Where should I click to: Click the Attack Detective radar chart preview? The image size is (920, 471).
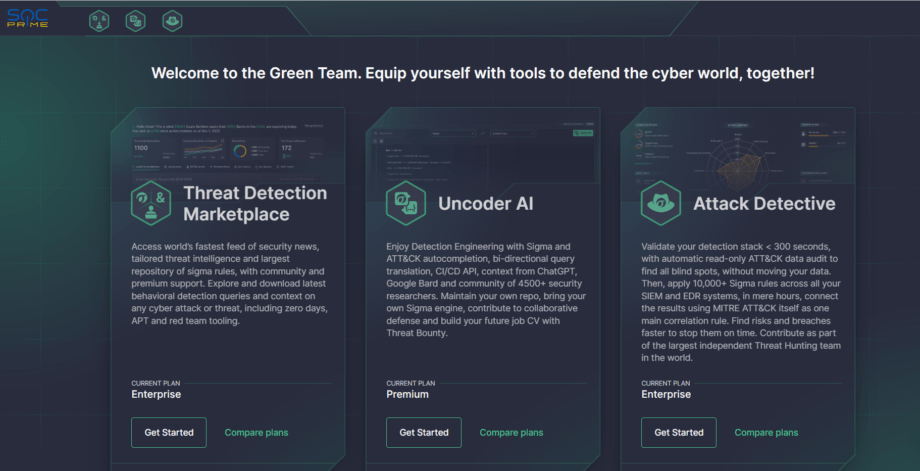(737, 155)
